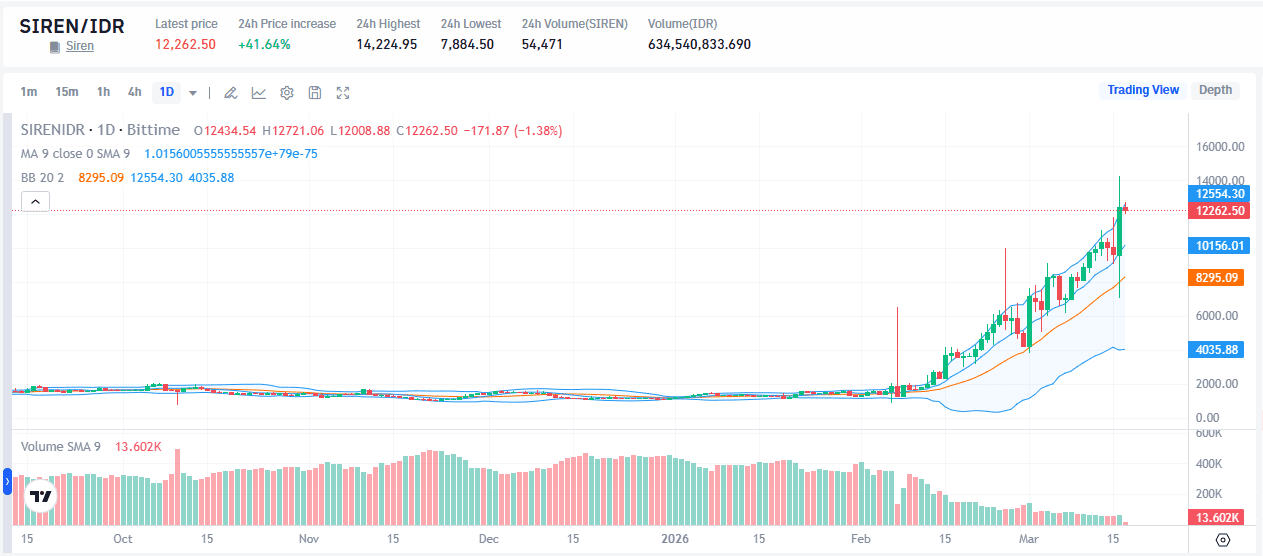Select the Trading View tab
Screen dimensions: 1263x556
[1143, 90]
